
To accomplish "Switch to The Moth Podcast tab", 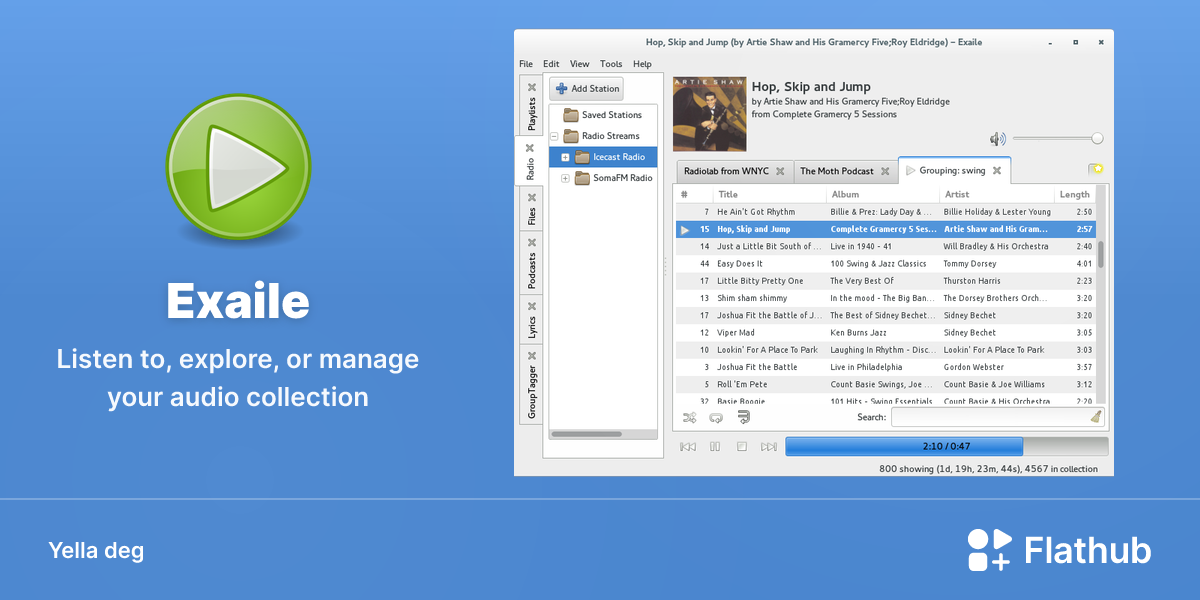I will tap(846, 171).
